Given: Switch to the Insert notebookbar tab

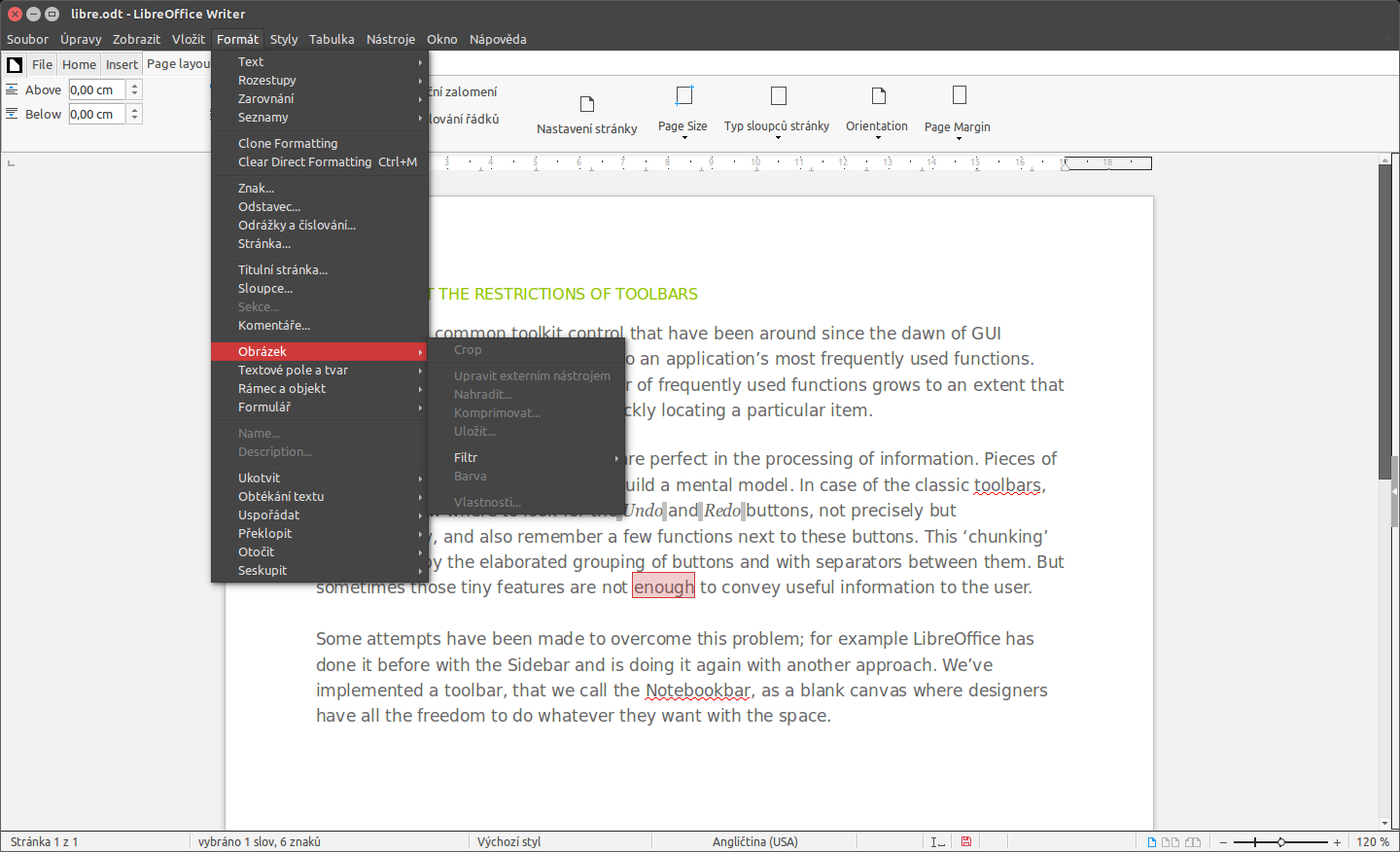Looking at the screenshot, I should click(x=122, y=65).
